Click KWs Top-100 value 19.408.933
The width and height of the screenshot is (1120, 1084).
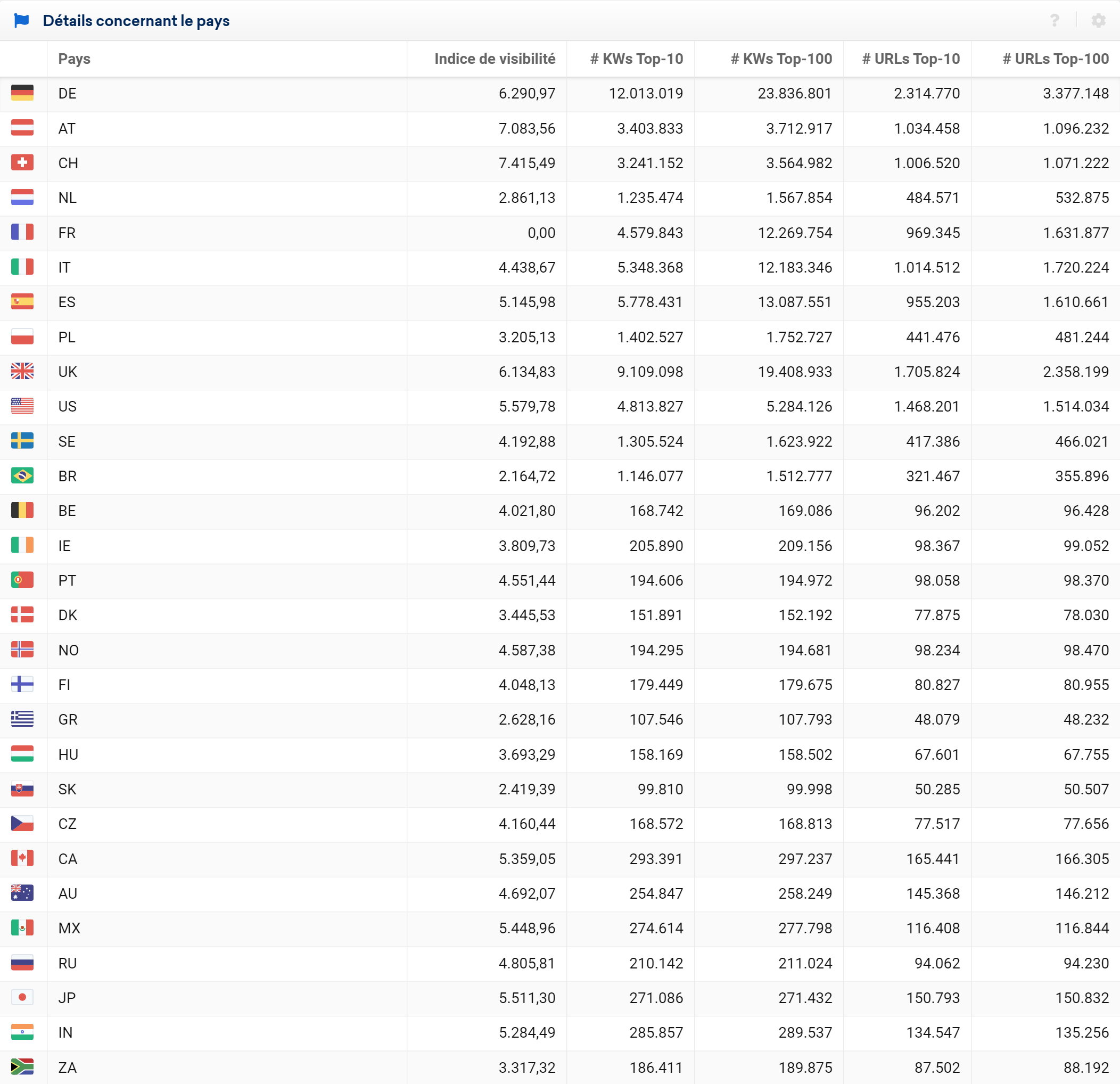pyautogui.click(x=795, y=372)
